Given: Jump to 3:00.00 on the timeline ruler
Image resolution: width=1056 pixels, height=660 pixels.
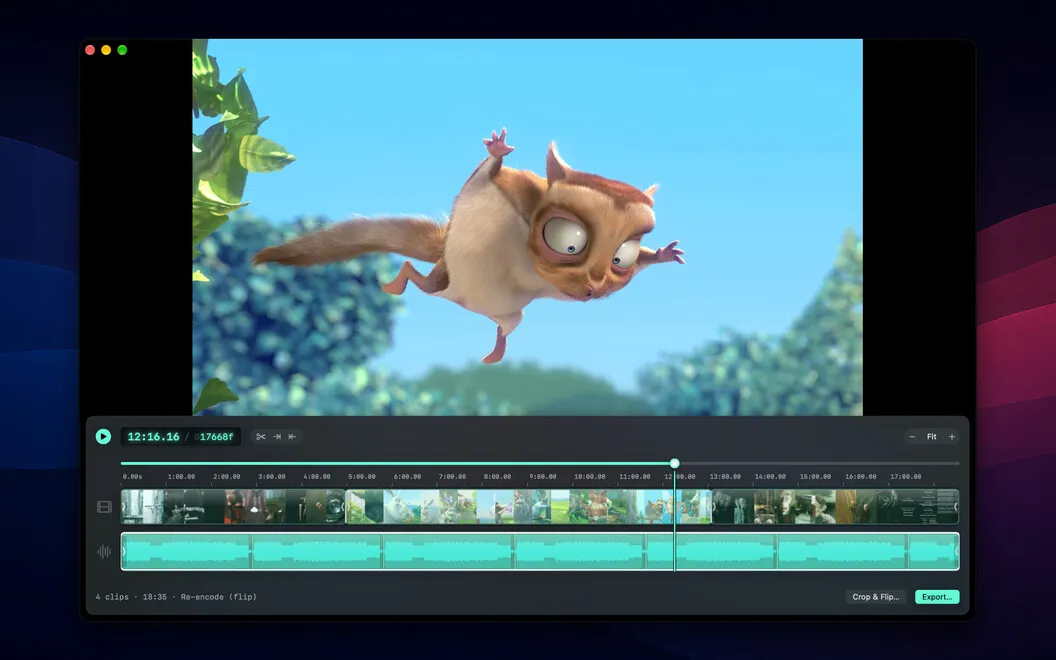Looking at the screenshot, I should coord(271,476).
